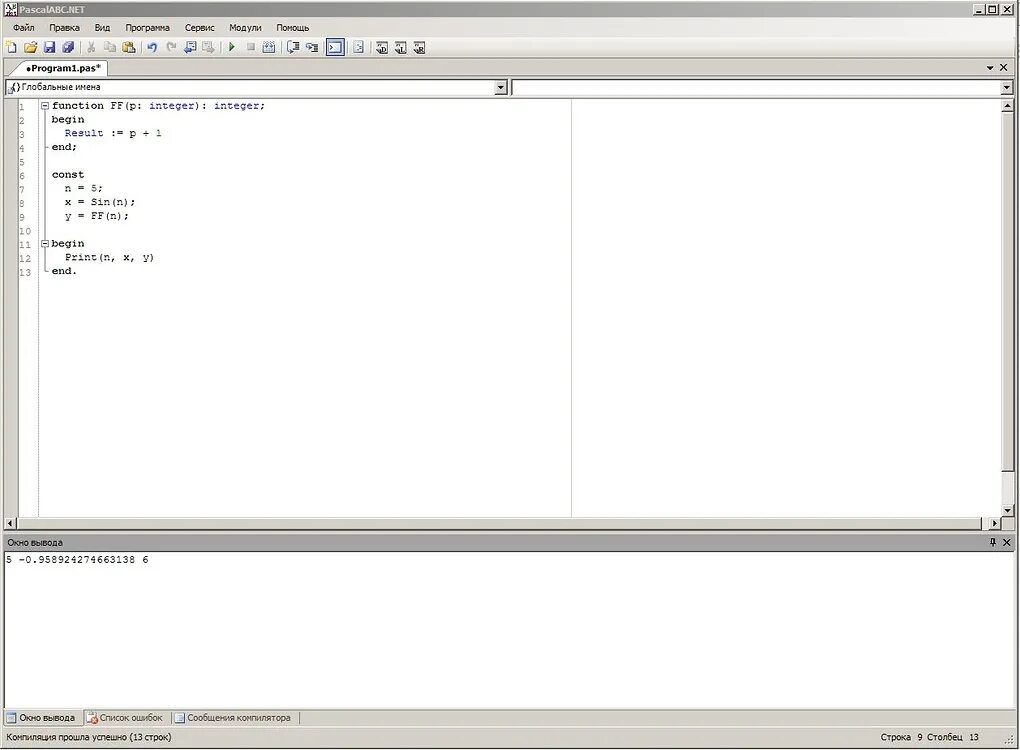The height and width of the screenshot is (750, 1020).
Task: Select the Release build mode icon (R)
Action: (x=420, y=47)
